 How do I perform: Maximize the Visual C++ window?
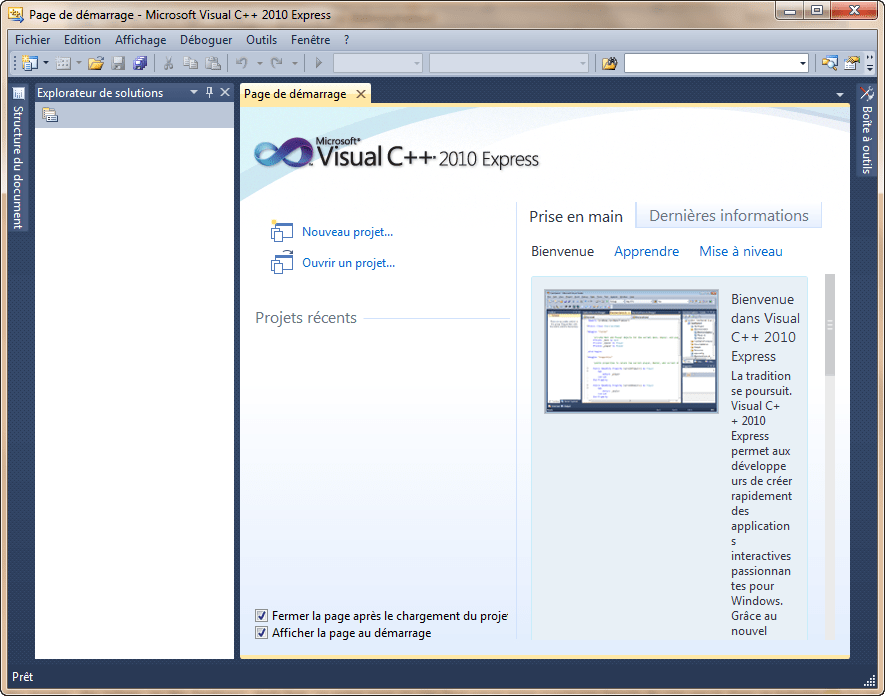tap(817, 11)
